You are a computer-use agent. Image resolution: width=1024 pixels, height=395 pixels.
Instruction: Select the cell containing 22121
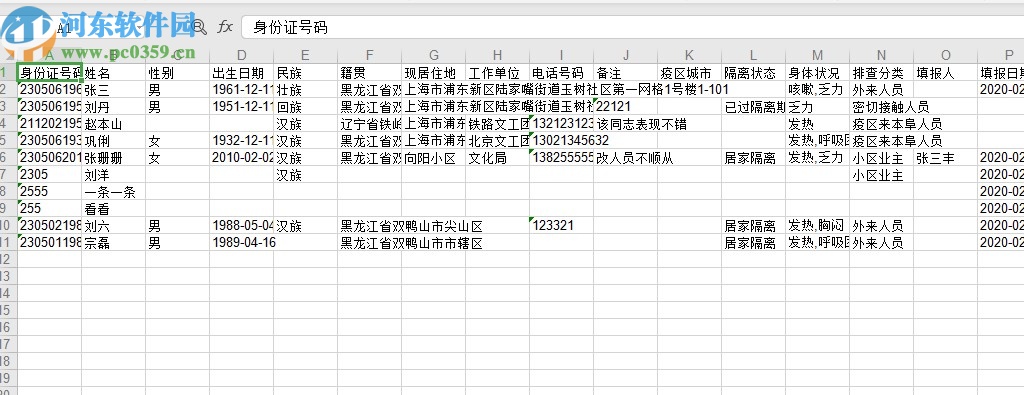point(626,106)
